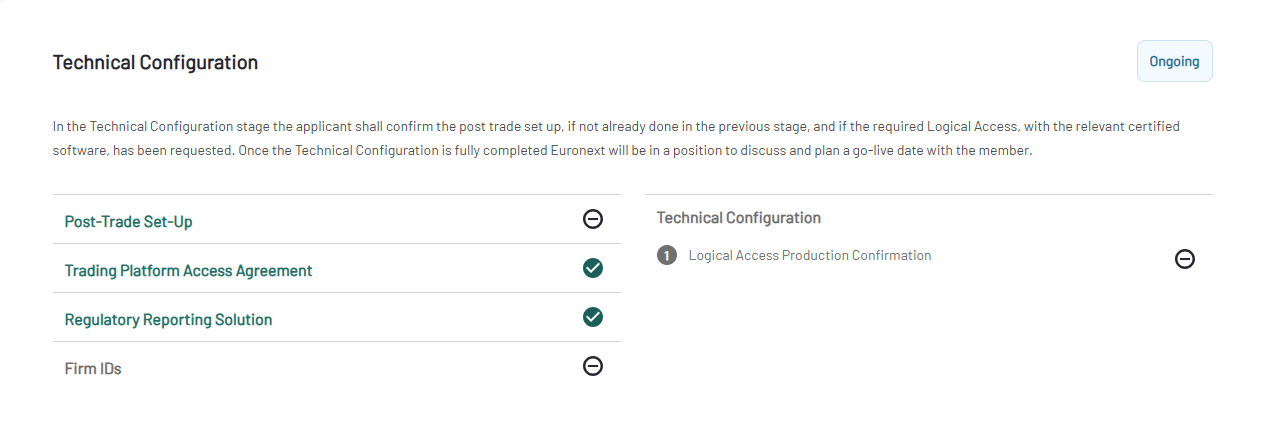Open Logical Access Production Confirmation step
This screenshot has width=1264, height=422.
click(810, 256)
